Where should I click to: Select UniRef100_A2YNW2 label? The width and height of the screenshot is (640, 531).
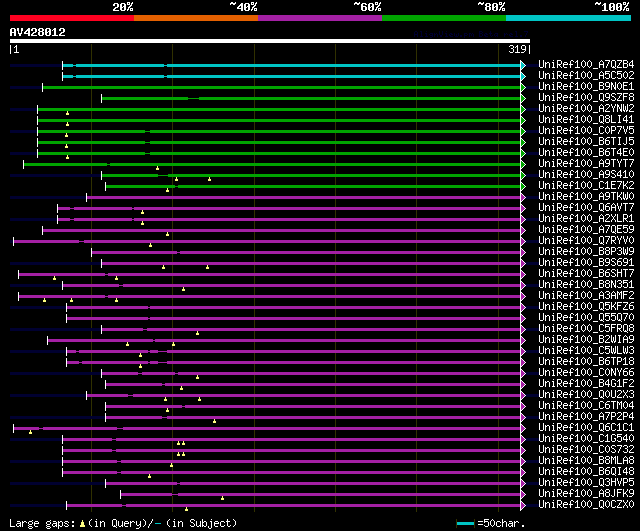point(586,109)
